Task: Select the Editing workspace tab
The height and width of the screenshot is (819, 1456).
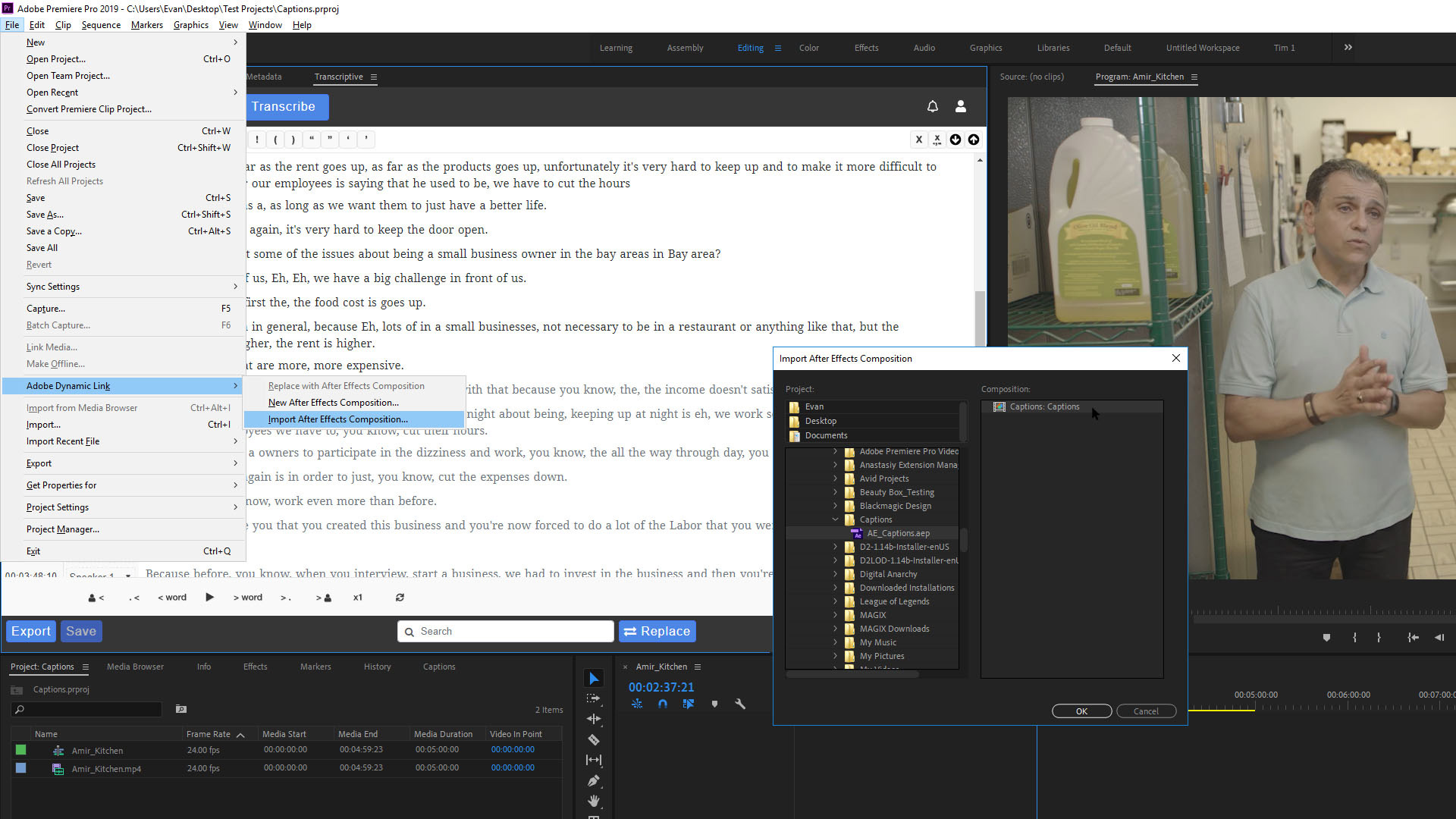Action: pyautogui.click(x=749, y=47)
